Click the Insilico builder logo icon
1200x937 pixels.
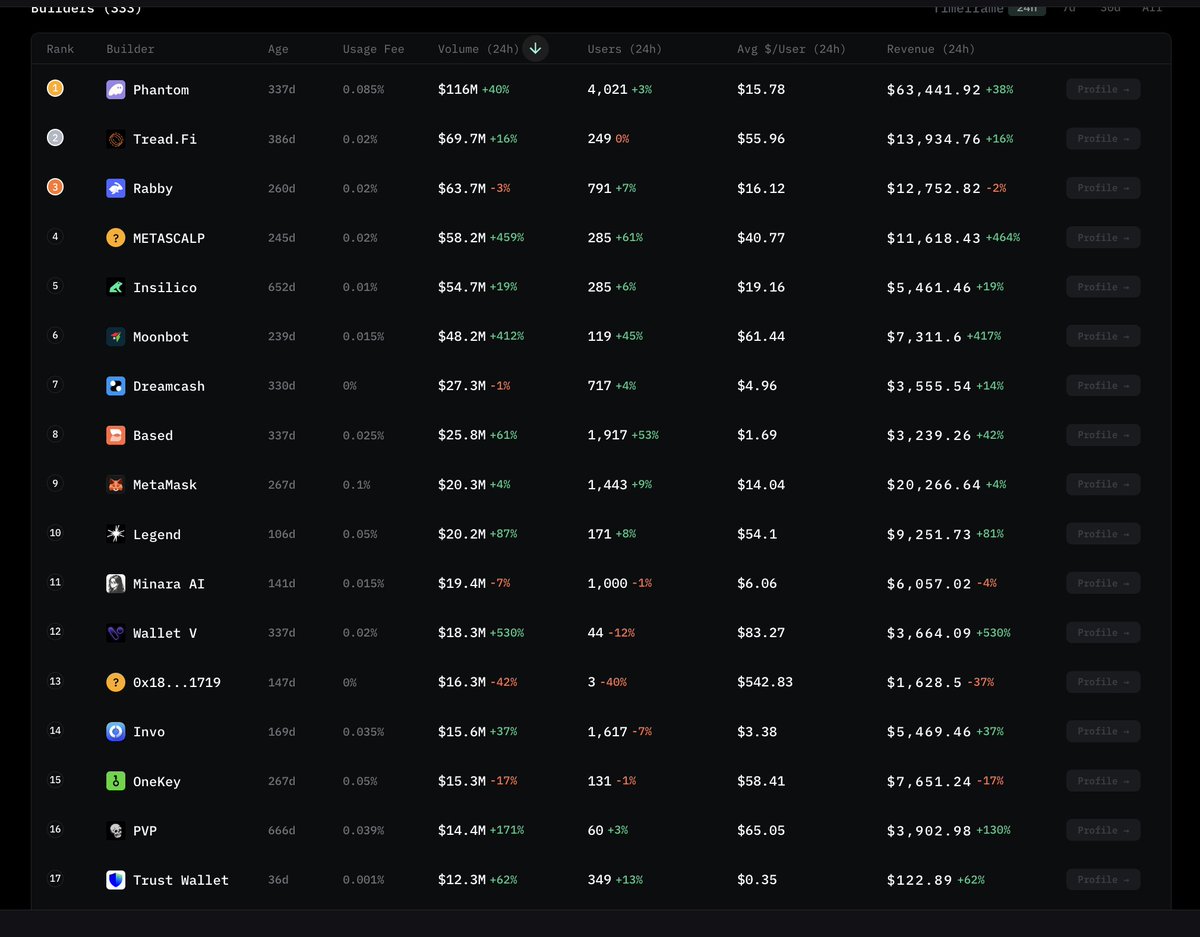[x=116, y=287]
